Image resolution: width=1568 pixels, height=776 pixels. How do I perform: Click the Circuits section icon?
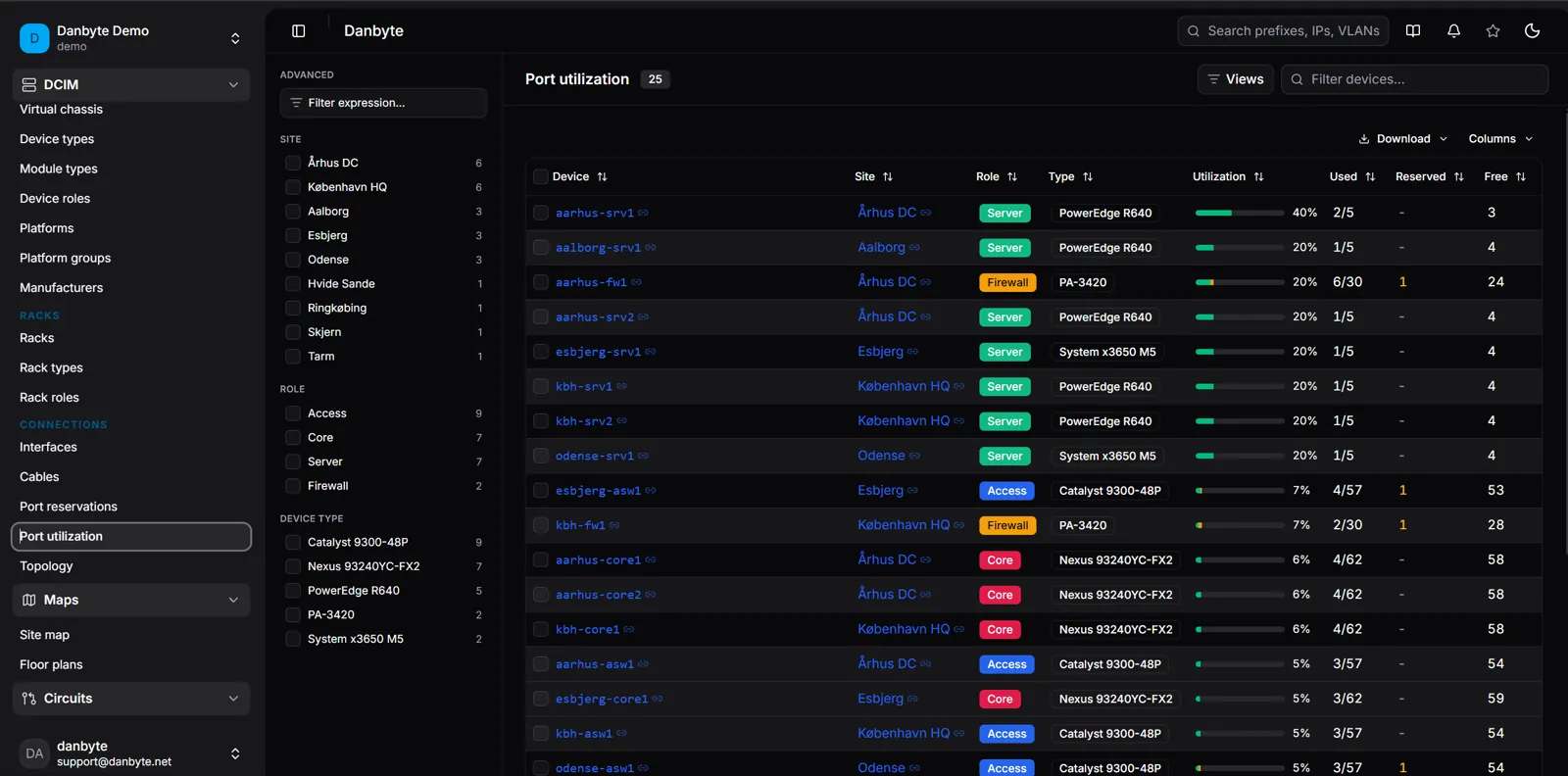pos(29,699)
